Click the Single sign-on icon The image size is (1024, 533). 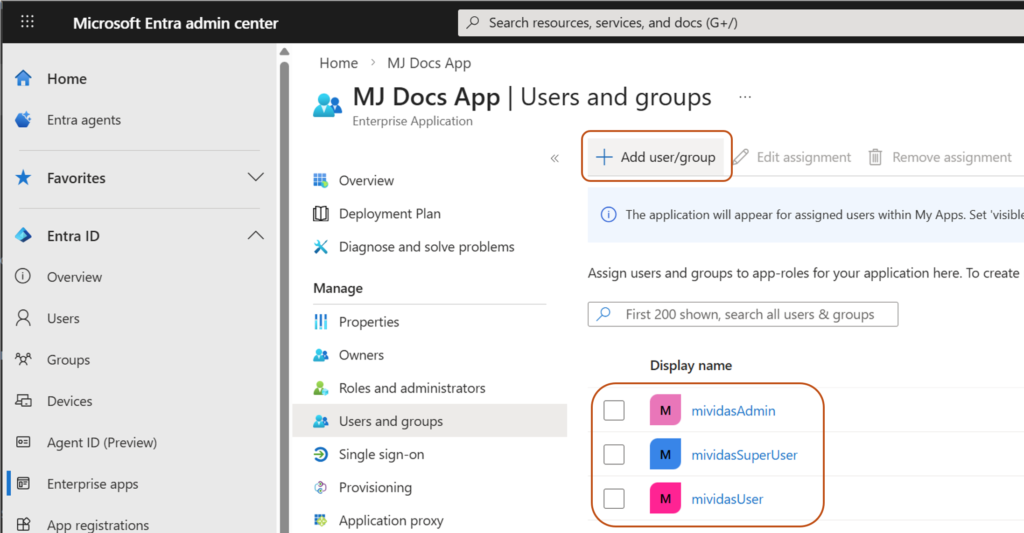[x=321, y=454]
